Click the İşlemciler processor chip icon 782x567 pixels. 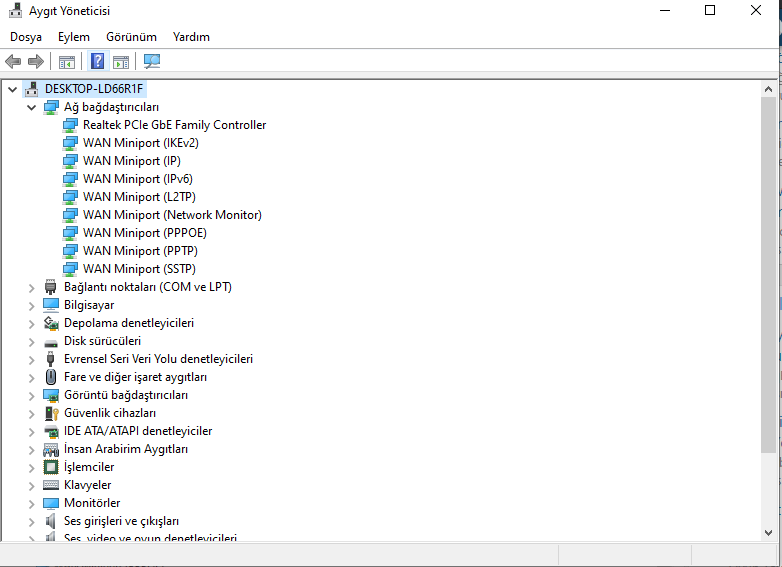51,467
